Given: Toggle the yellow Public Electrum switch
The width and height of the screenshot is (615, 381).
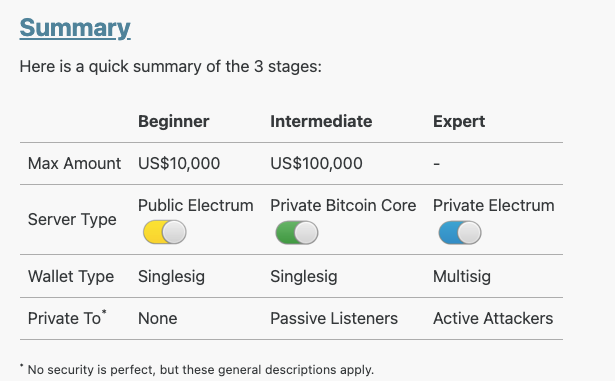Looking at the screenshot, I should coord(165,232).
